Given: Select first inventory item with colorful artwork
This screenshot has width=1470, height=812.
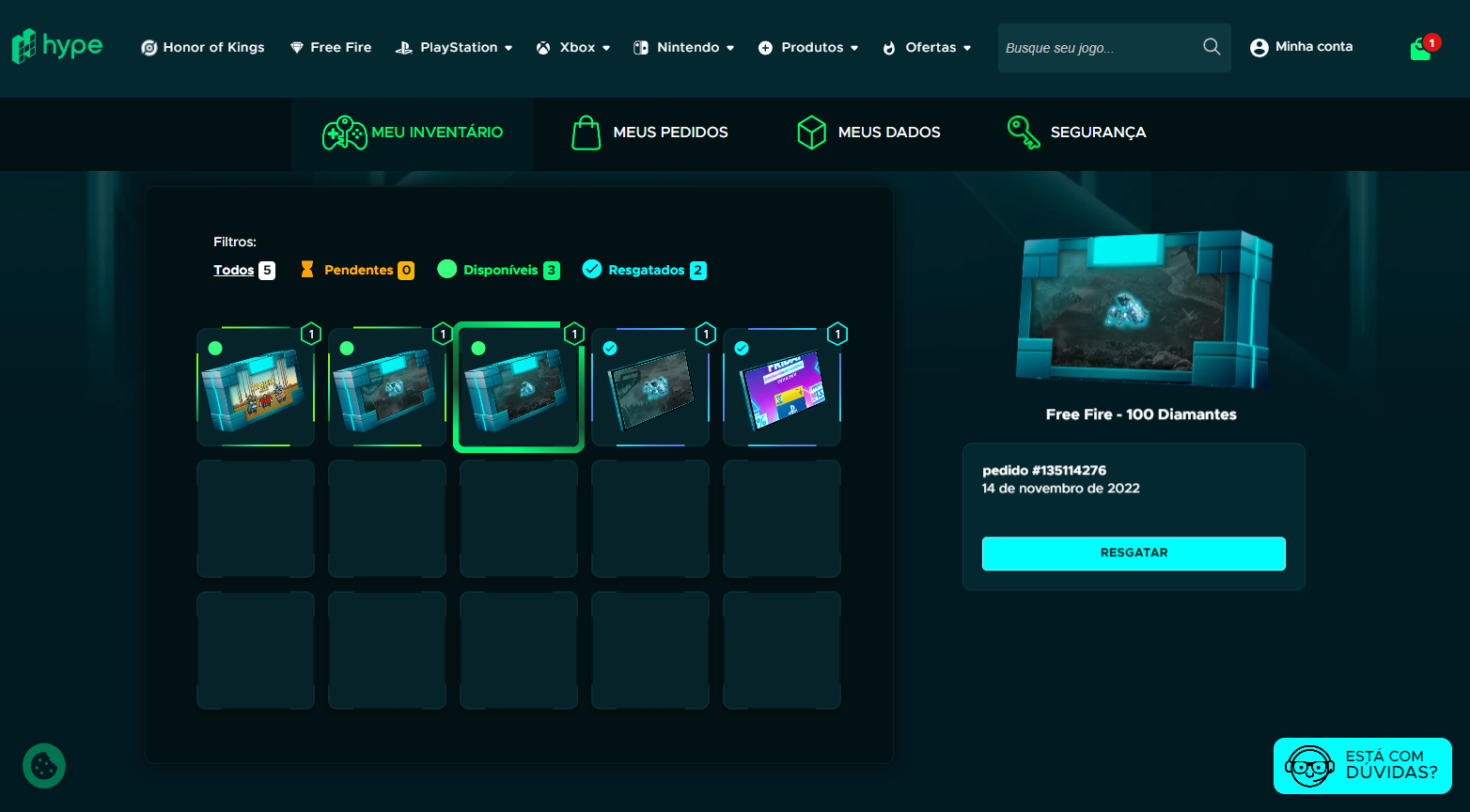Looking at the screenshot, I should point(256,387).
